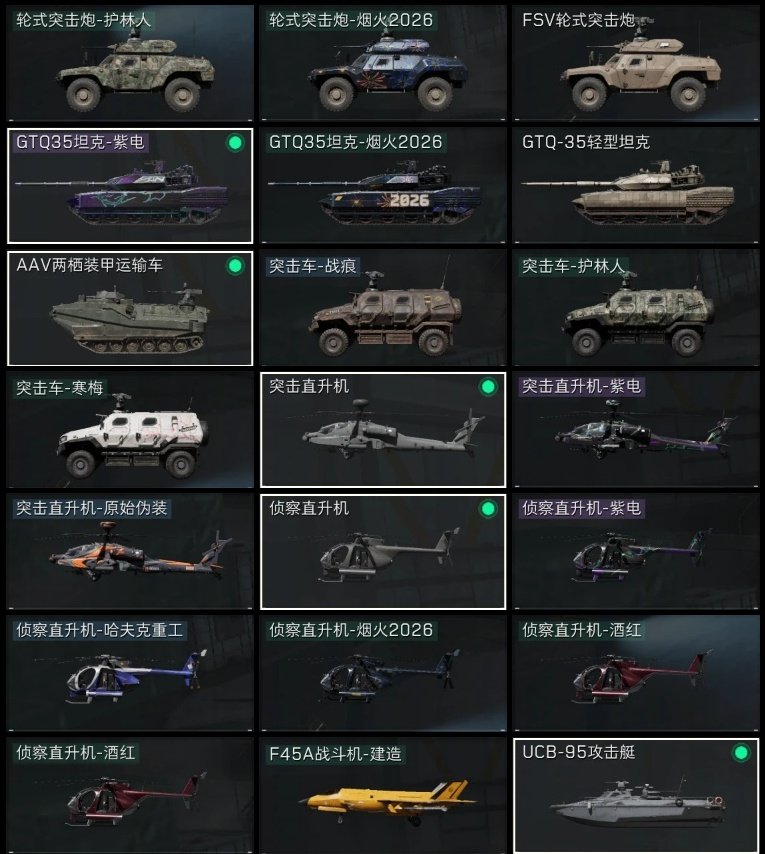The image size is (765, 854).
Task: Select the 侦察直升机-紫电 skin
Action: (x=636, y=552)
